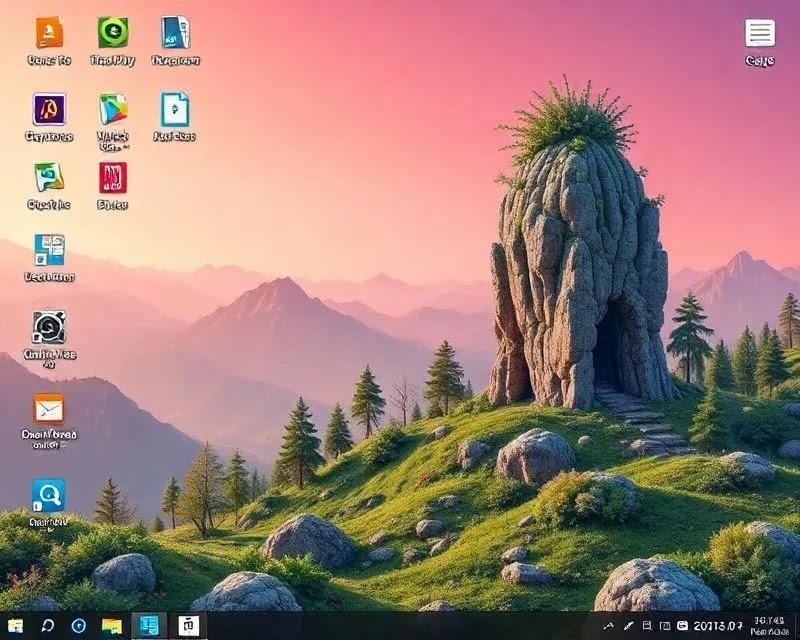Open the green and yellow puzzle-shaped icon
This screenshot has width=800, height=640.
coord(49,177)
